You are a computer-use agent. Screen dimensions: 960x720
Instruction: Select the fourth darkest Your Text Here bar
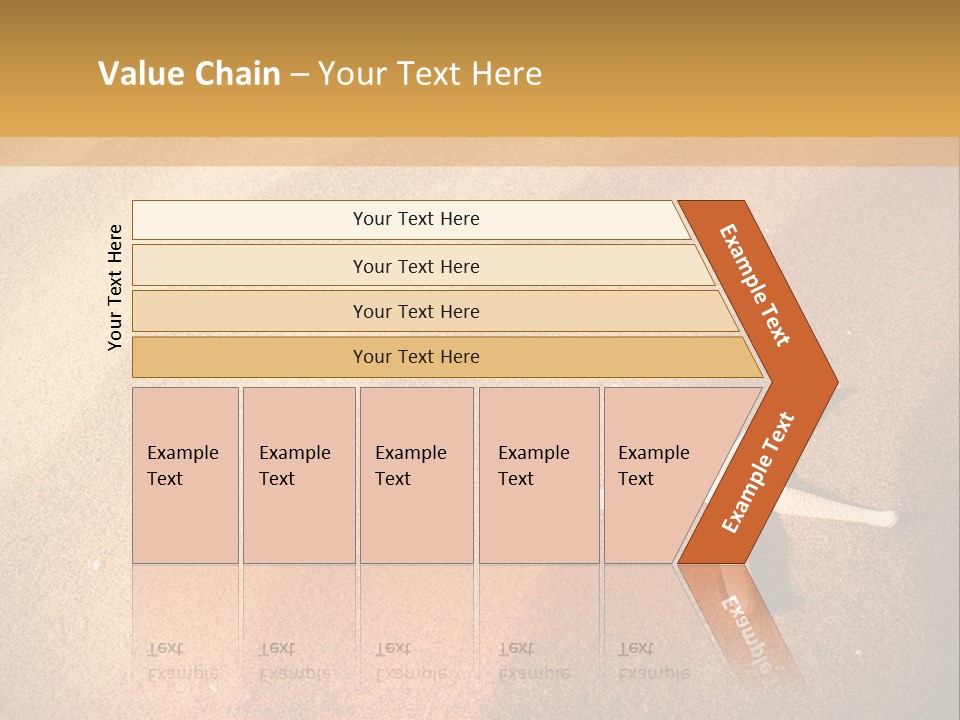click(415, 357)
